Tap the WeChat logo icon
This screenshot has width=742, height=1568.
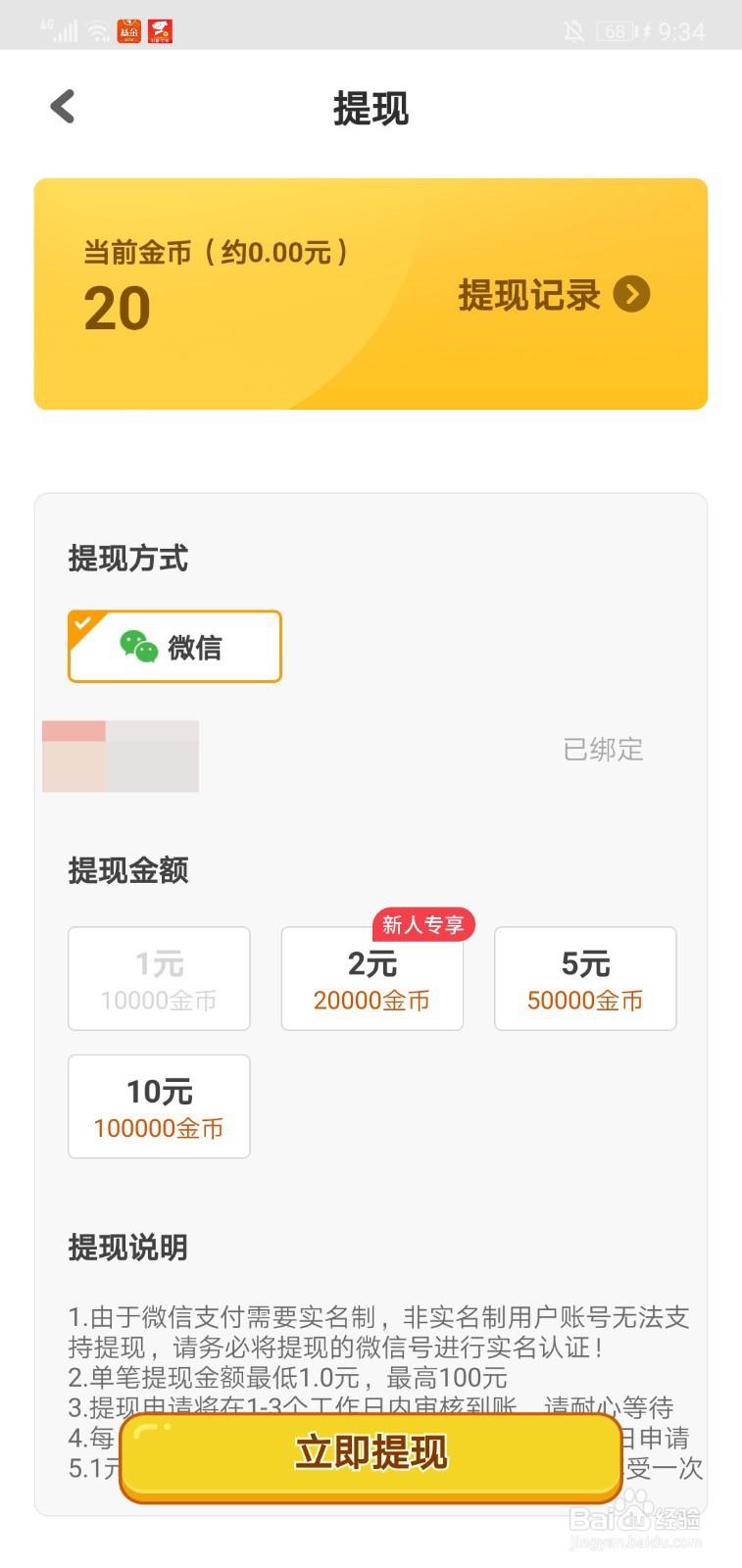[138, 647]
